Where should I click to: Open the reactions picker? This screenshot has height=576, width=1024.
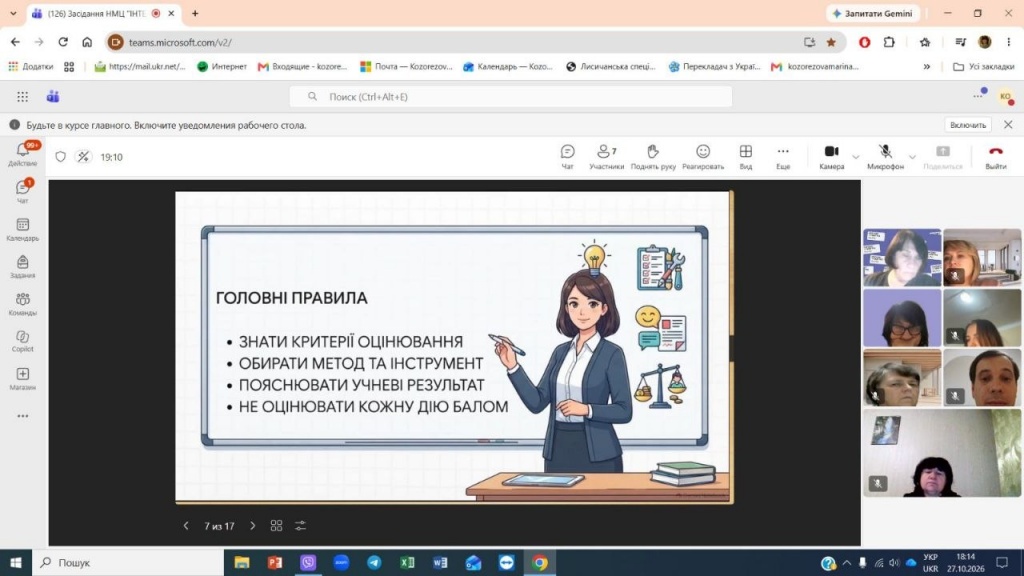703,157
